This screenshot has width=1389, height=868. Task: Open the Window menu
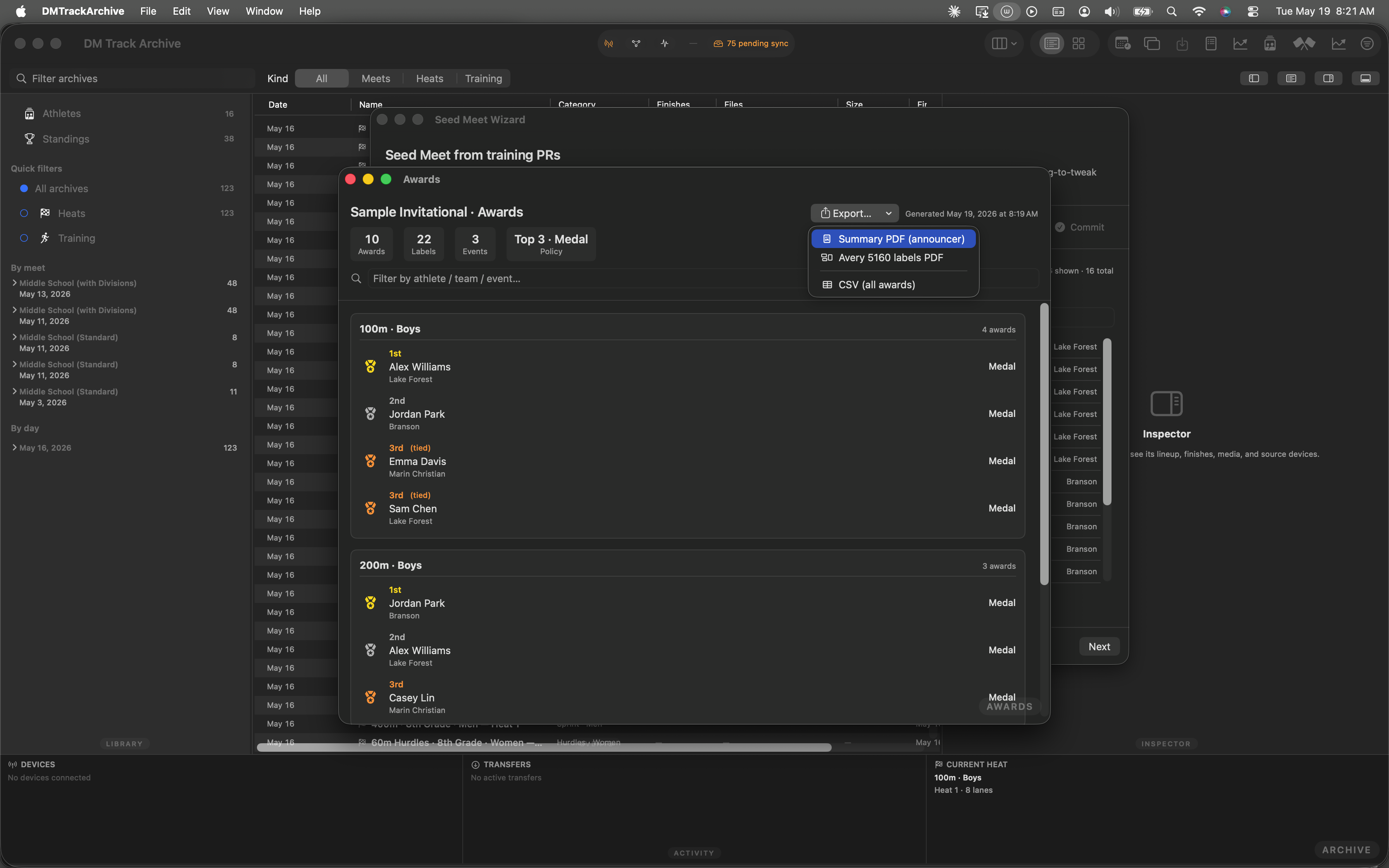pyautogui.click(x=264, y=11)
